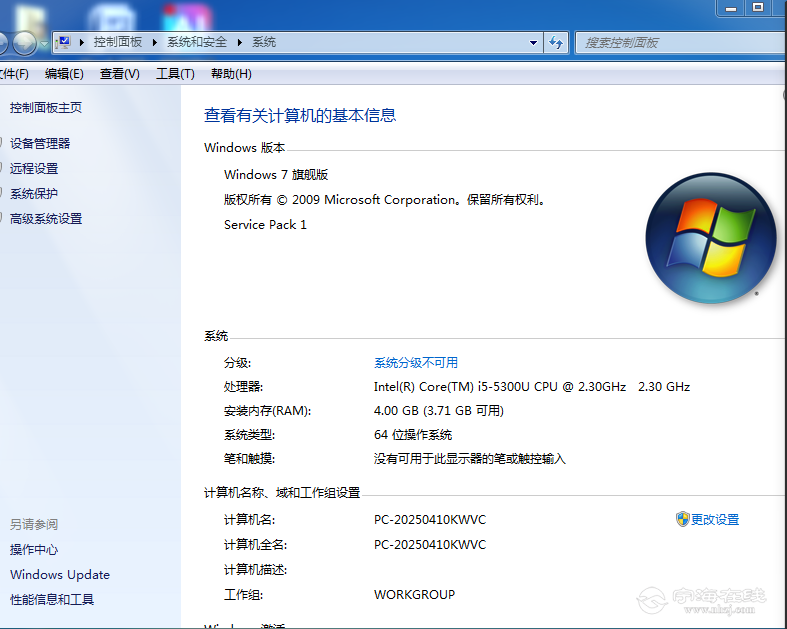Image resolution: width=787 pixels, height=629 pixels.
Task: Click the PC-20250410KWVC value beside 计算机全名
Action: point(430,545)
